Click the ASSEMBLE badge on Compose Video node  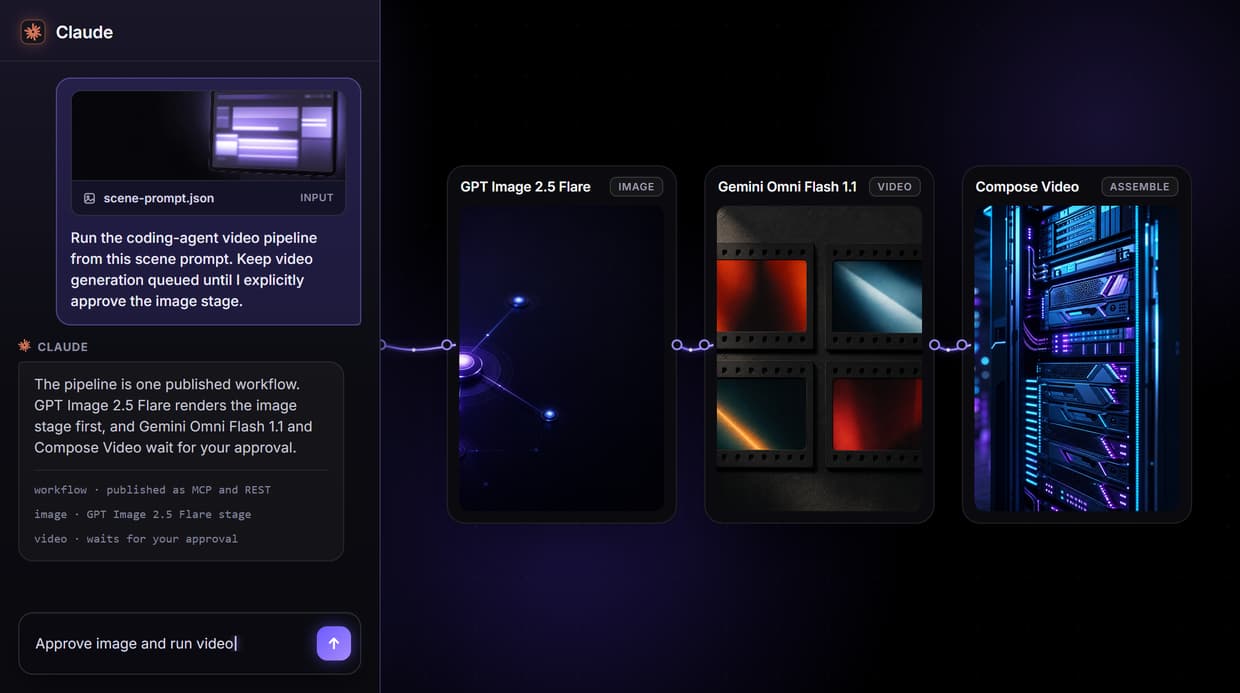click(x=1139, y=186)
